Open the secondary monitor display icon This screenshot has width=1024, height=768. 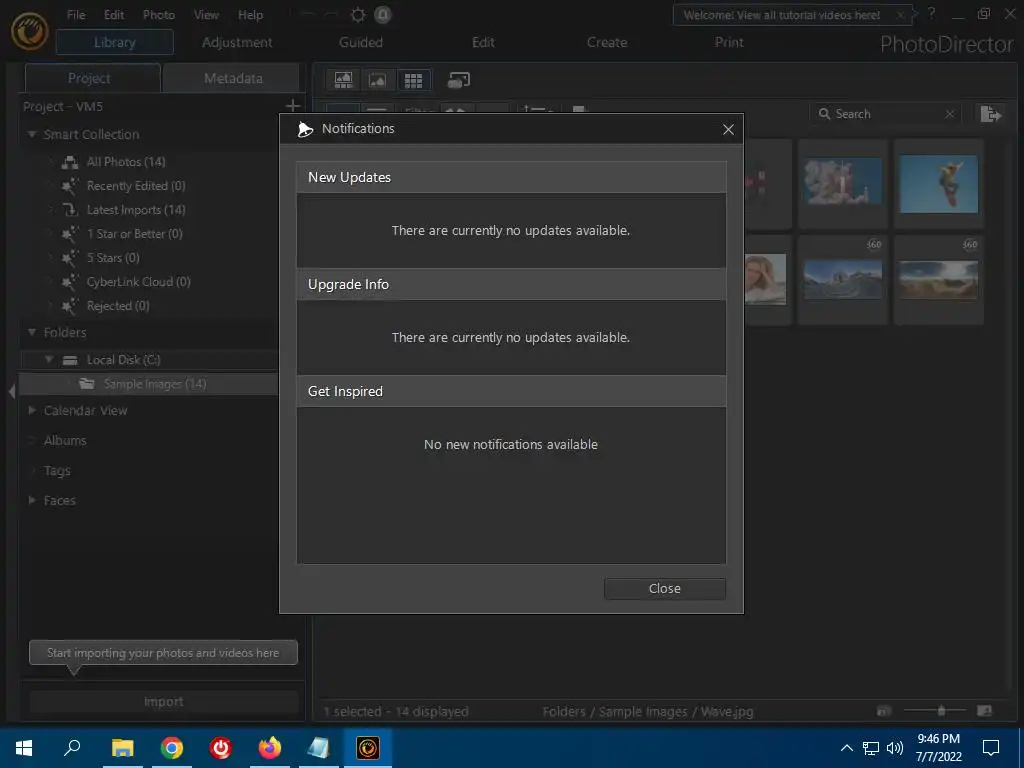[x=458, y=80]
